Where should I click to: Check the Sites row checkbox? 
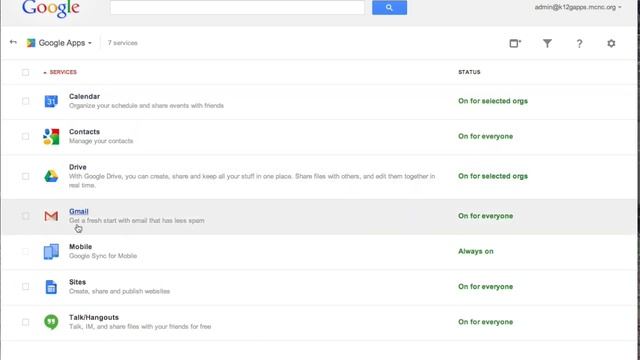(x=25, y=287)
